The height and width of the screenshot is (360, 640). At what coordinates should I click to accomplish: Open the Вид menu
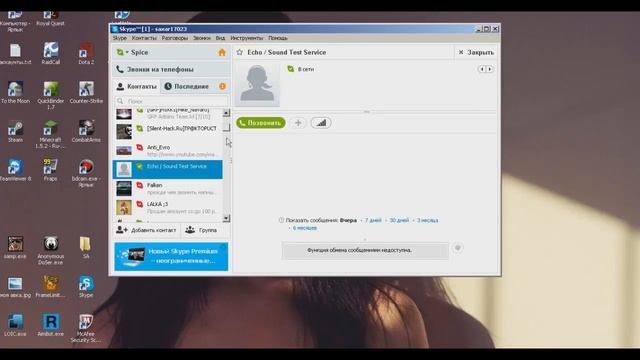220,38
